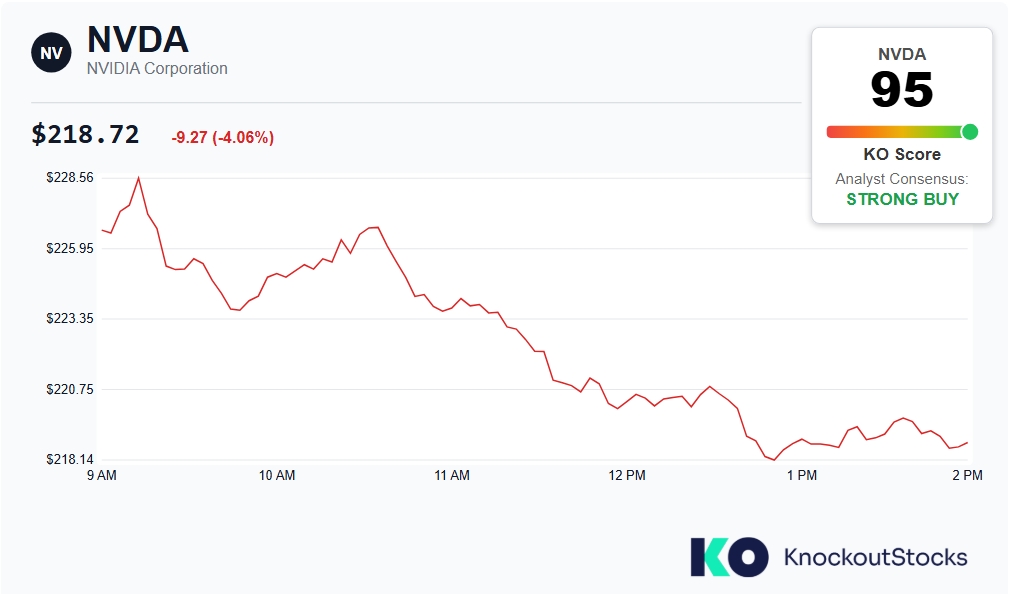Click the chart's morning price peak point
Screen dimensions: 1018x594
point(138,177)
